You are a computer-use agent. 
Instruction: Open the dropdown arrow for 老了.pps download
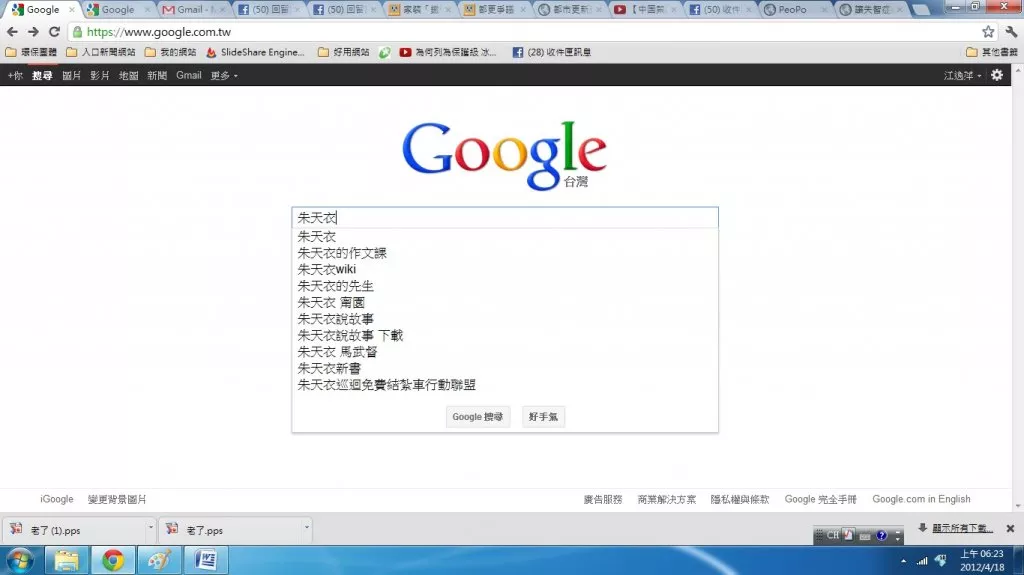click(x=306, y=527)
